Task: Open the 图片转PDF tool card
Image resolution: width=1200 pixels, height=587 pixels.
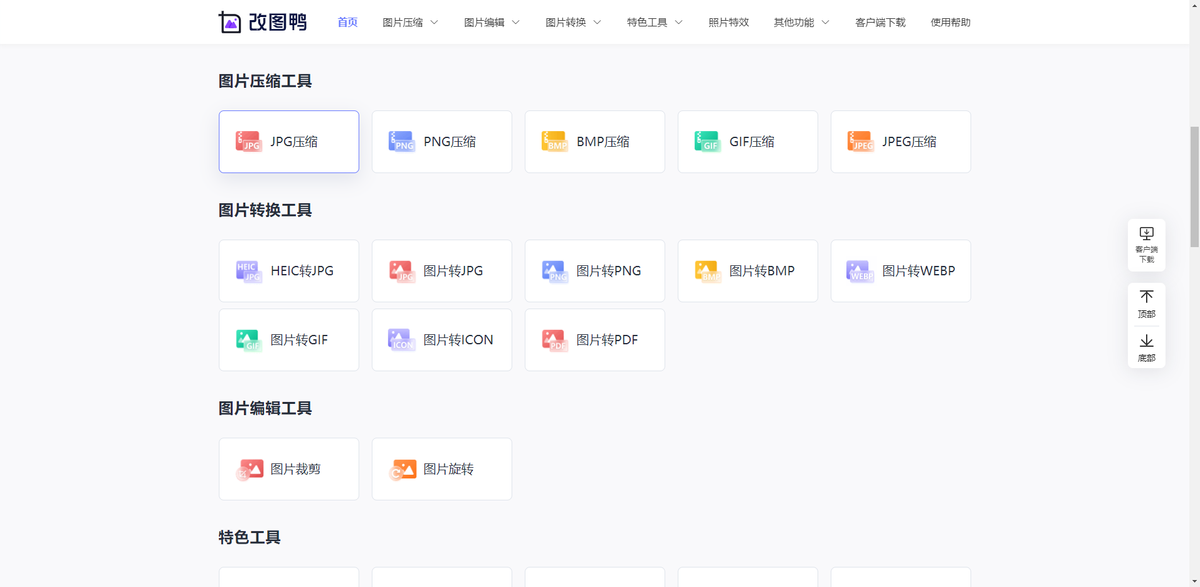Action: [595, 340]
